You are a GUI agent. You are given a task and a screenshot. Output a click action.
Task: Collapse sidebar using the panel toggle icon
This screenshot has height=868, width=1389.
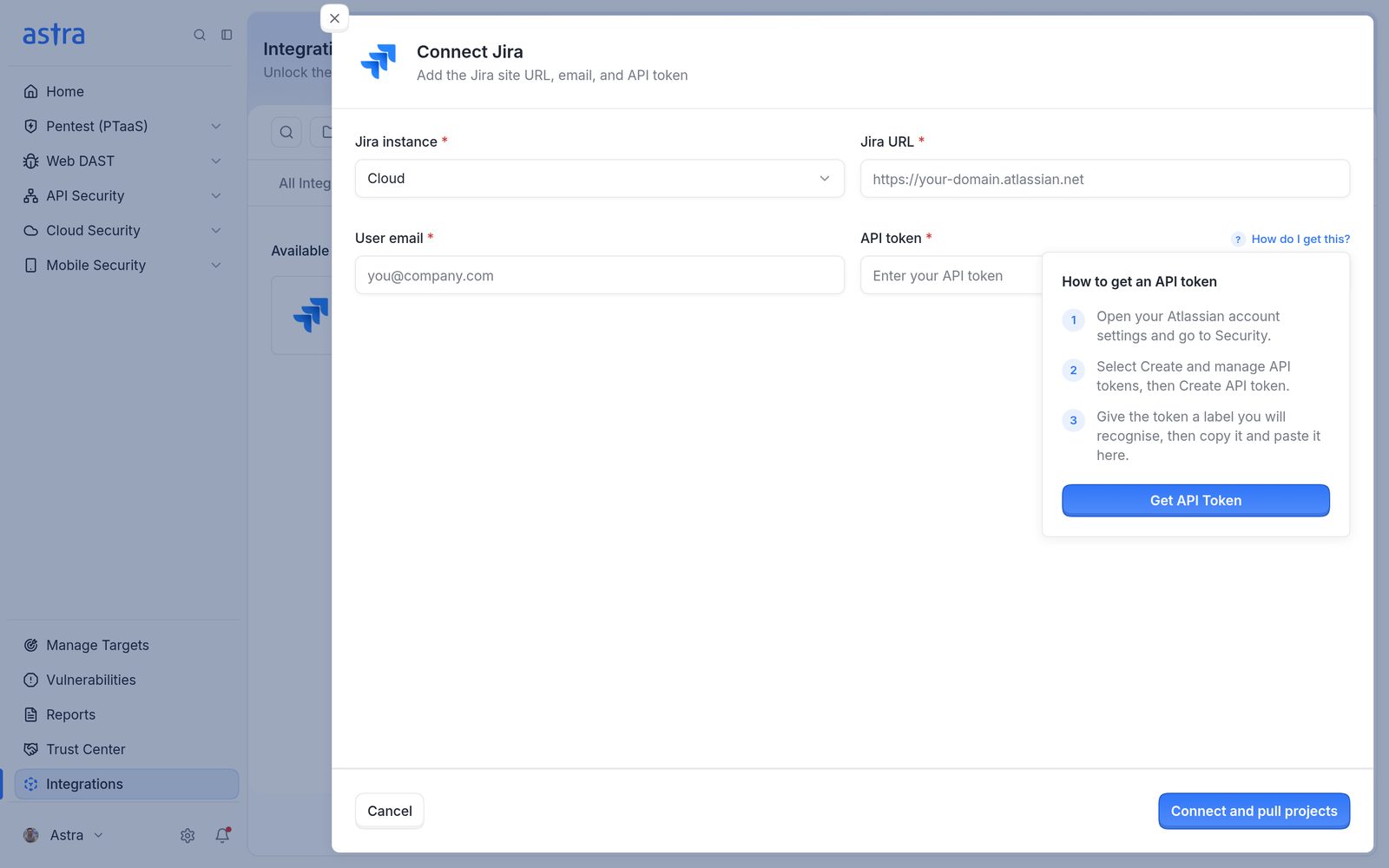click(227, 35)
